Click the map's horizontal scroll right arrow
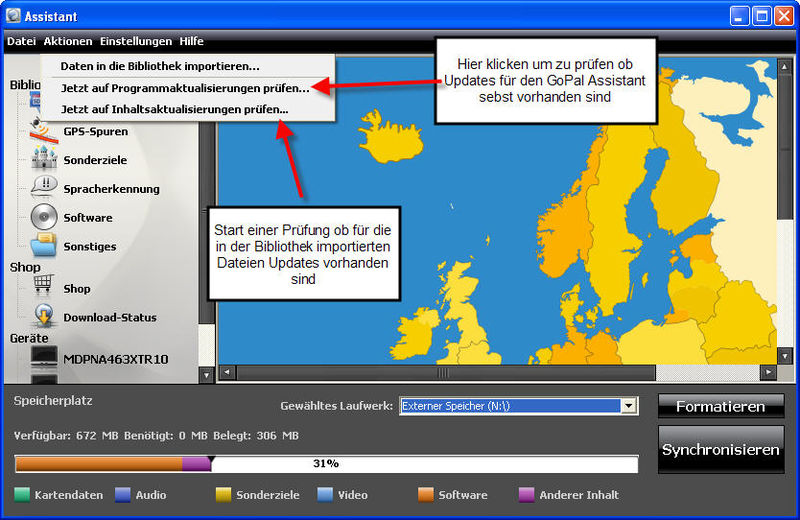Image resolution: width=800 pixels, height=520 pixels. [x=769, y=373]
